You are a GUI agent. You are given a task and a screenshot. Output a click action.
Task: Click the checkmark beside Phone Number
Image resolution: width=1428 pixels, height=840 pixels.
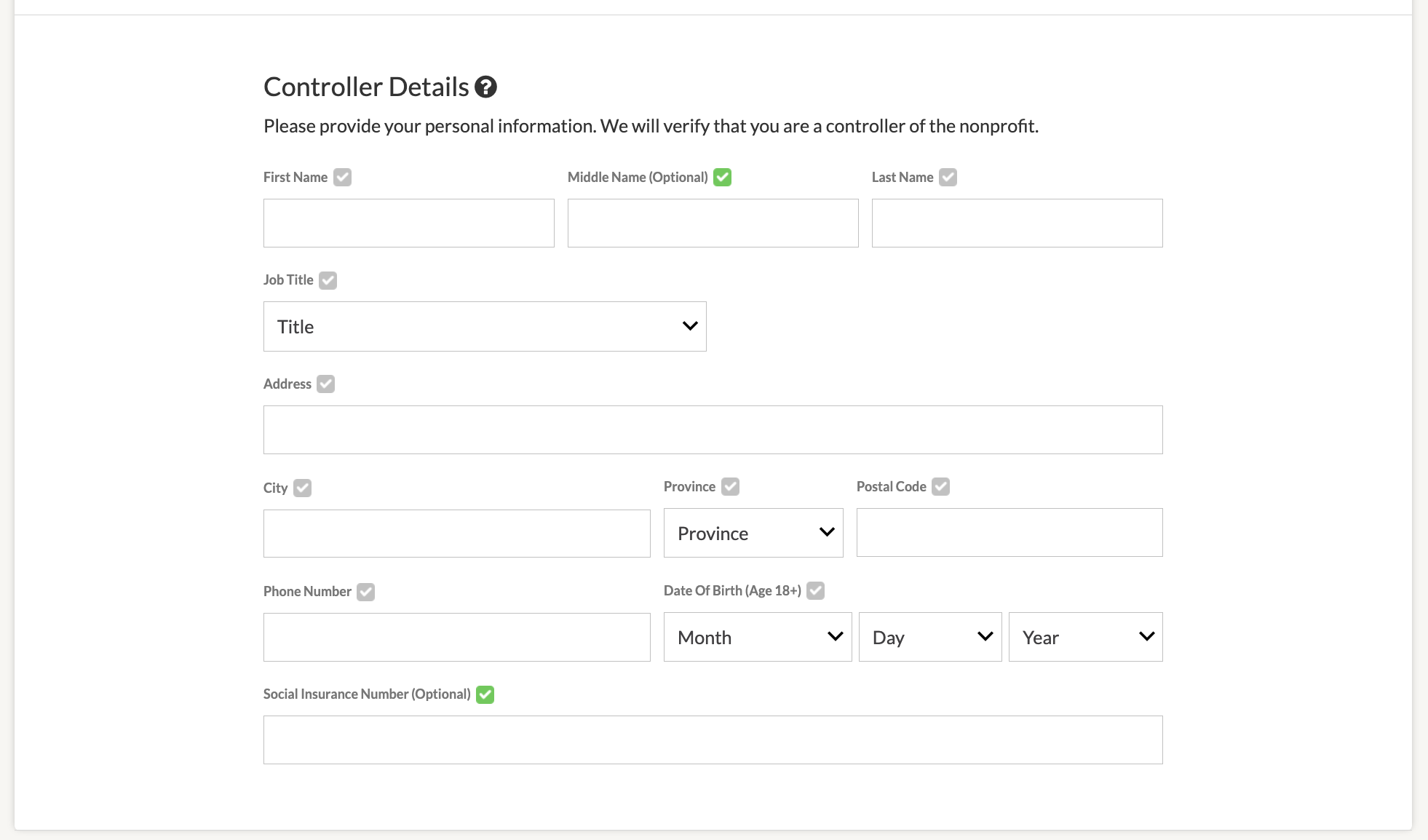(x=365, y=592)
